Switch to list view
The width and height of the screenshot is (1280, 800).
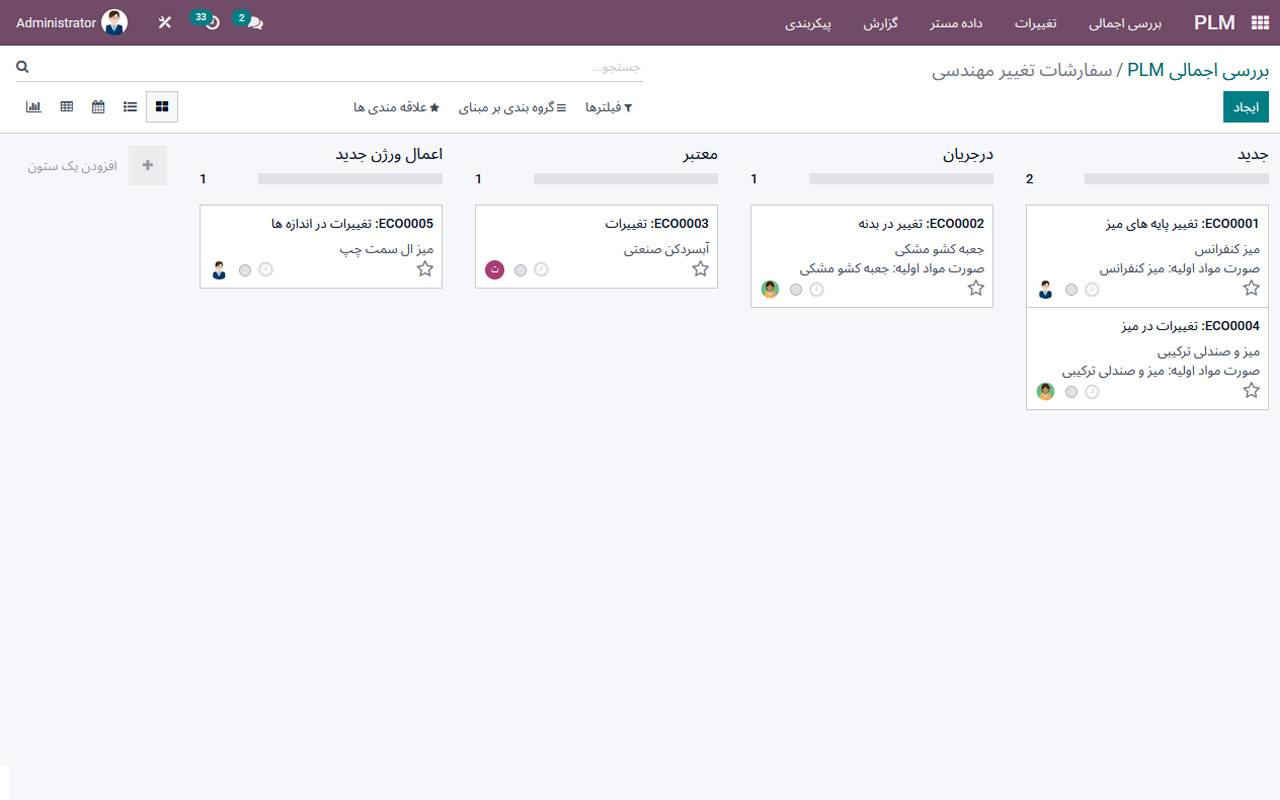(x=130, y=107)
